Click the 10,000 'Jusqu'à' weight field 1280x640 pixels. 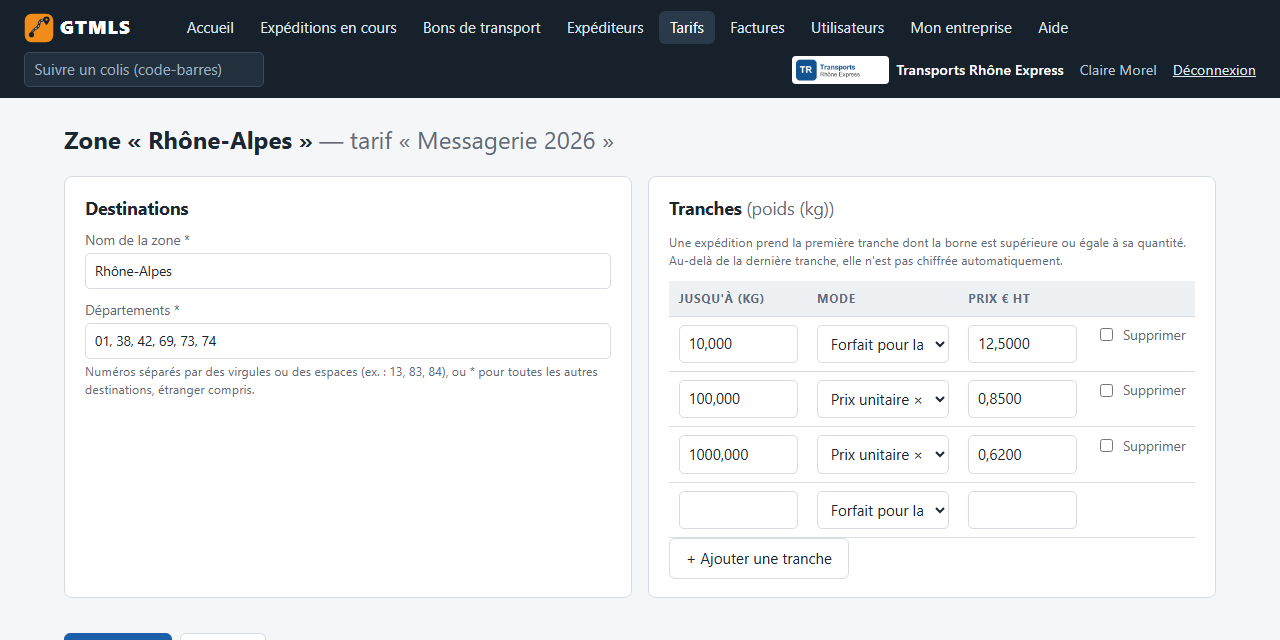click(738, 344)
